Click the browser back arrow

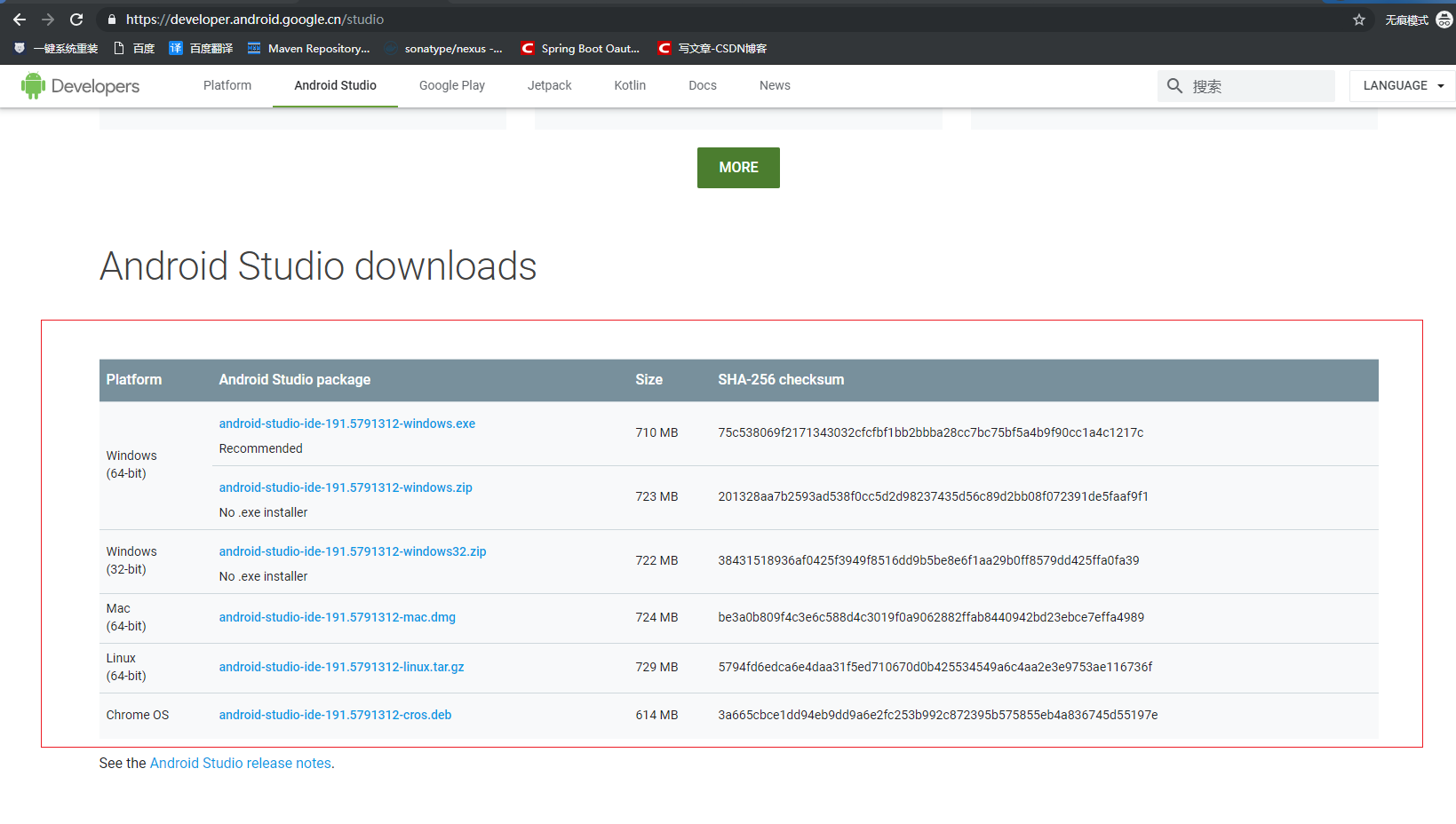point(20,20)
